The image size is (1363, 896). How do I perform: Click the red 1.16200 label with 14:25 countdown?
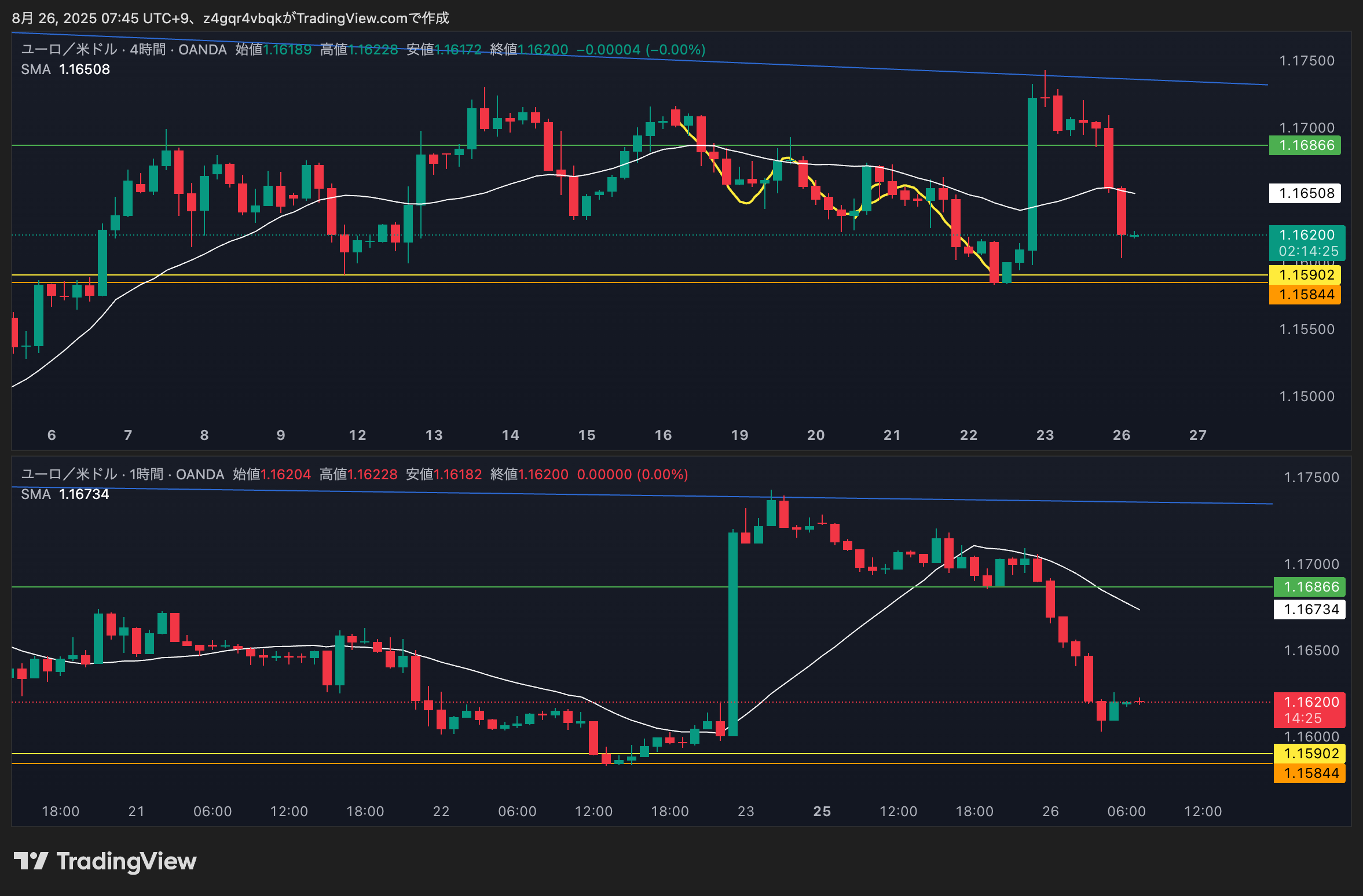click(1309, 710)
